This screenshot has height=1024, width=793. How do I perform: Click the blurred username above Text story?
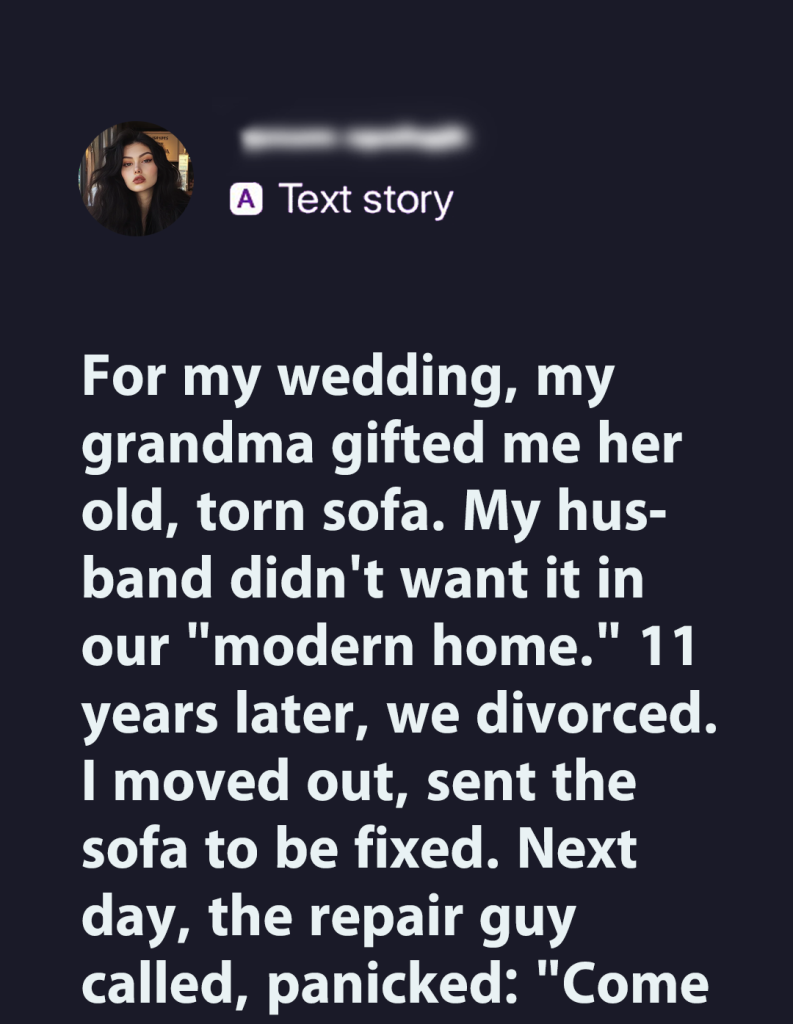tap(355, 140)
